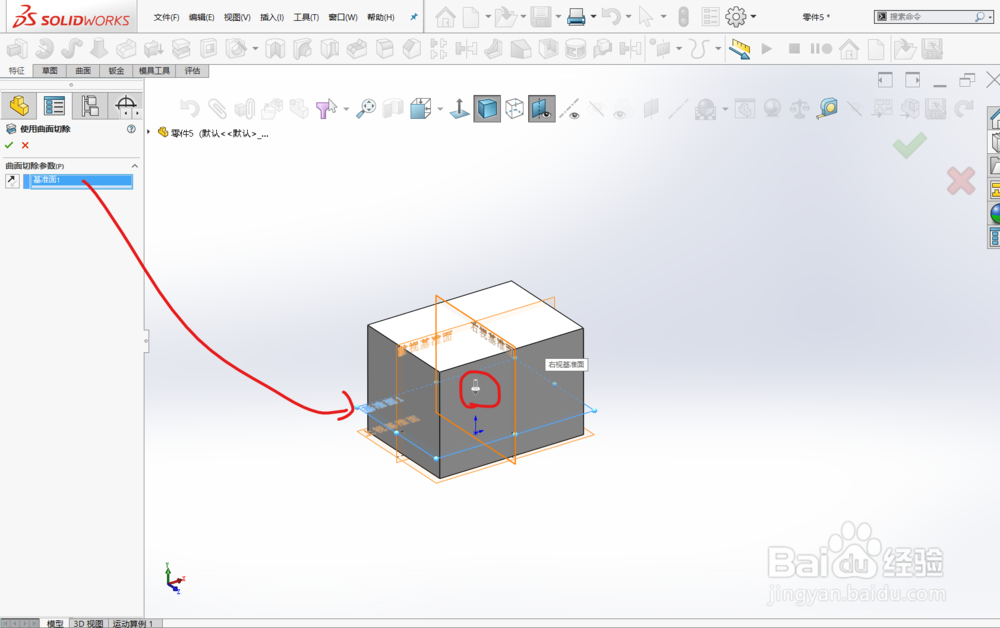
Task: Open the Select cursor dropdown arrow
Action: (x=663, y=17)
